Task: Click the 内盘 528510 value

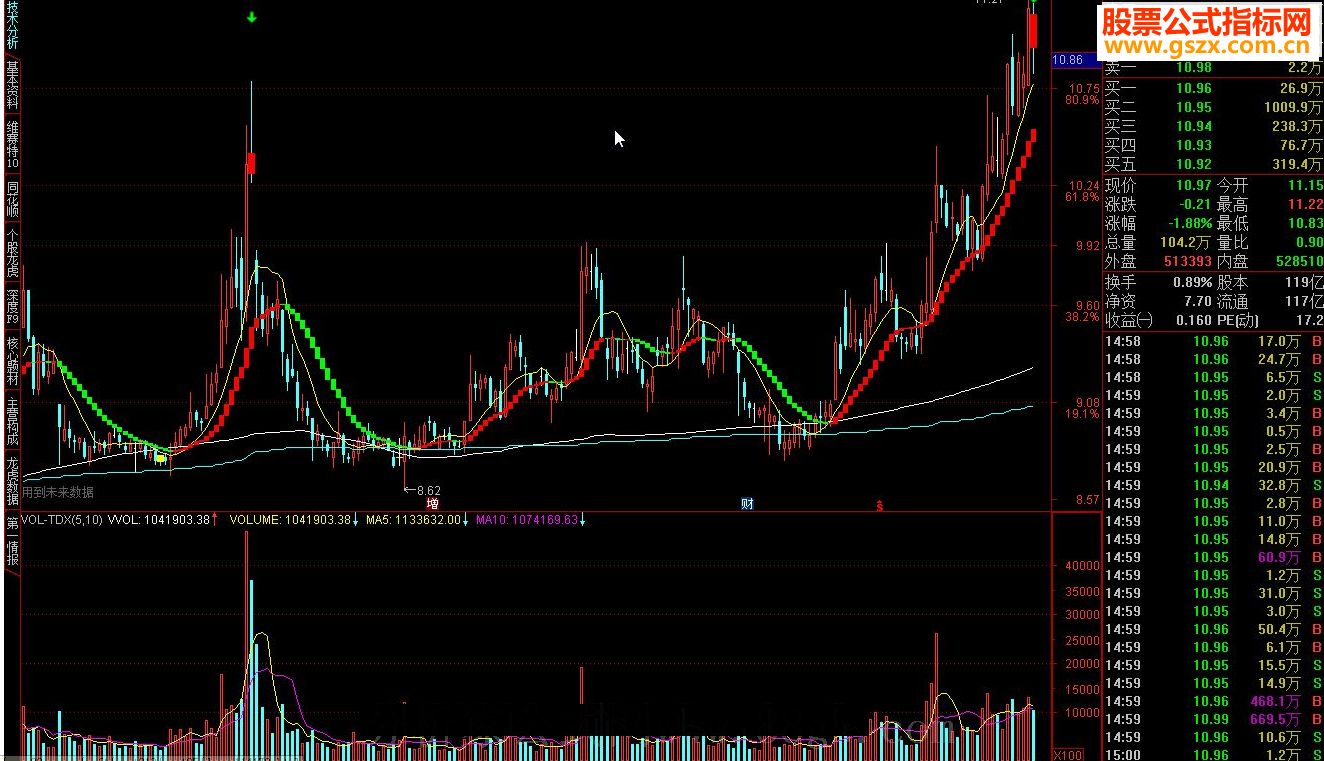Action: (x=1298, y=261)
